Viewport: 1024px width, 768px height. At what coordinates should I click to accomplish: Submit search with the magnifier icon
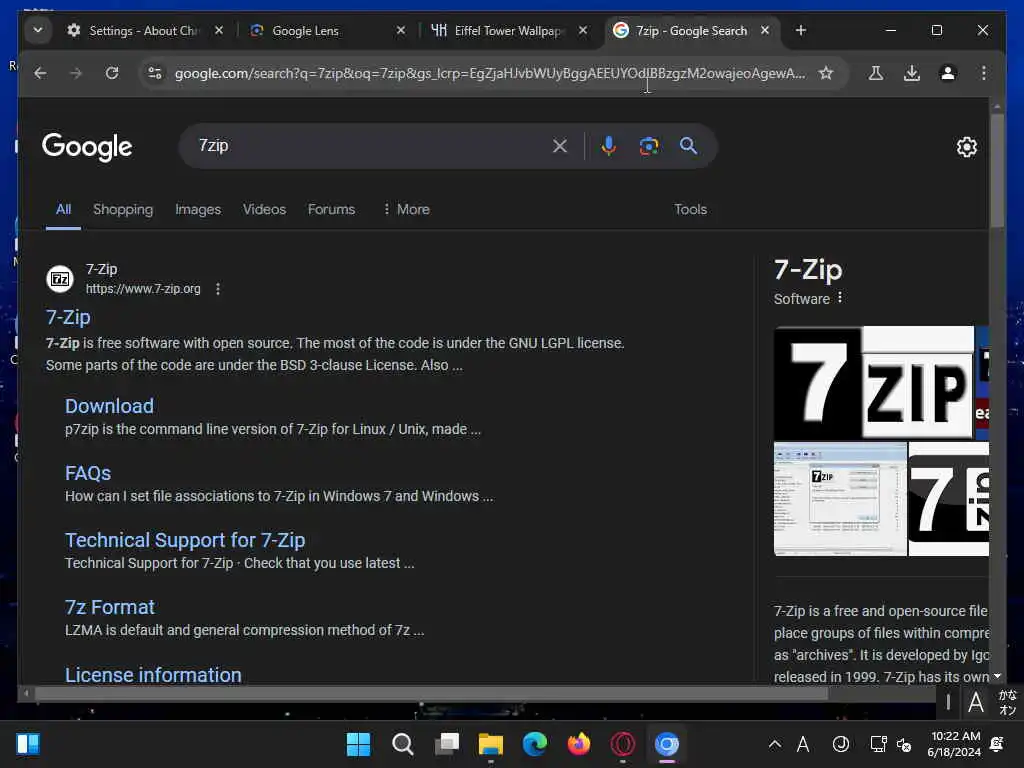click(688, 146)
